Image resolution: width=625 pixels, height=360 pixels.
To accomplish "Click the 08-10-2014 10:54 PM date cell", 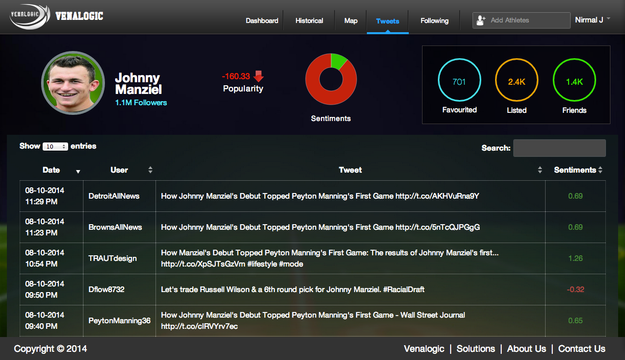I will pos(51,258).
